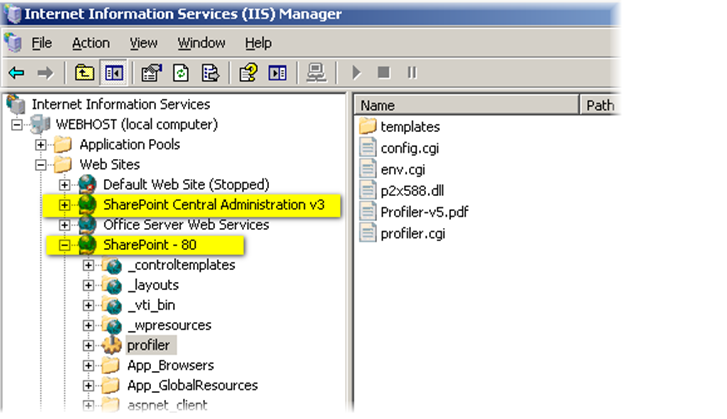Click the SharePoint - 80 globe icon
Image resolution: width=727 pixels, height=419 pixels.
87,245
